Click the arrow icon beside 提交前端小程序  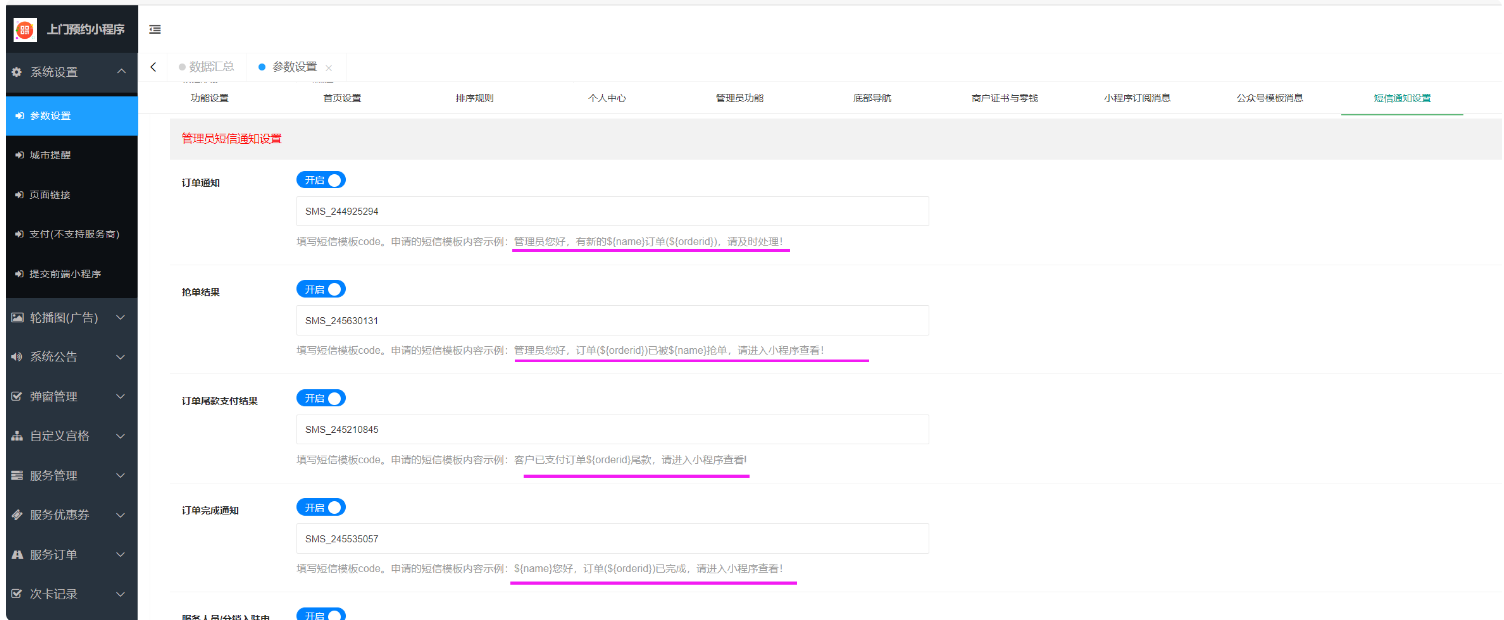click(20, 274)
